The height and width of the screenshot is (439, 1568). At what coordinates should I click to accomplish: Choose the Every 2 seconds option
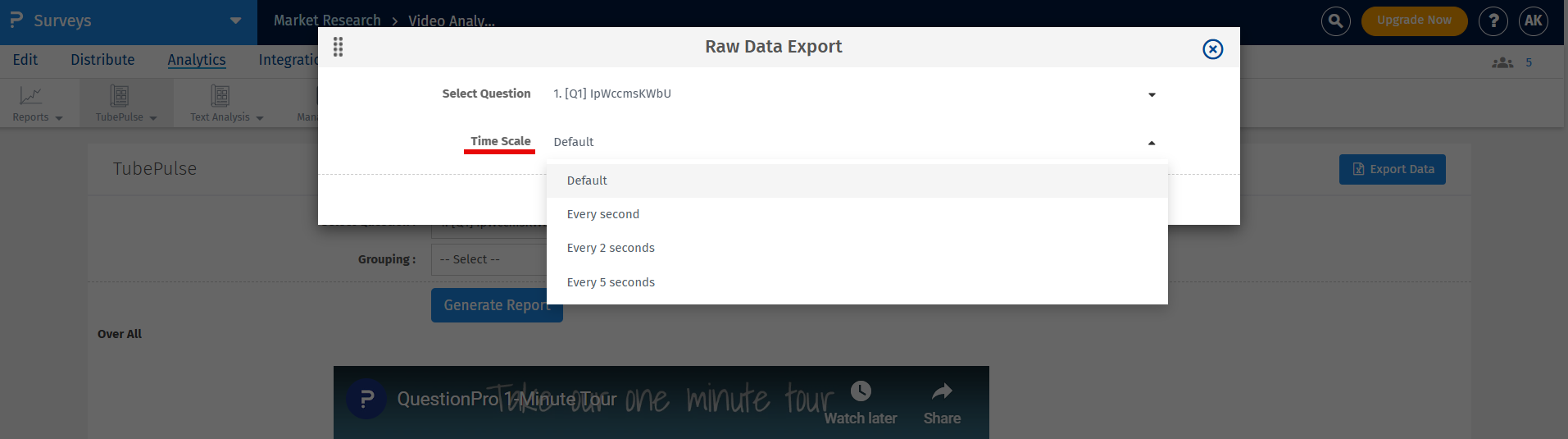(x=857, y=248)
